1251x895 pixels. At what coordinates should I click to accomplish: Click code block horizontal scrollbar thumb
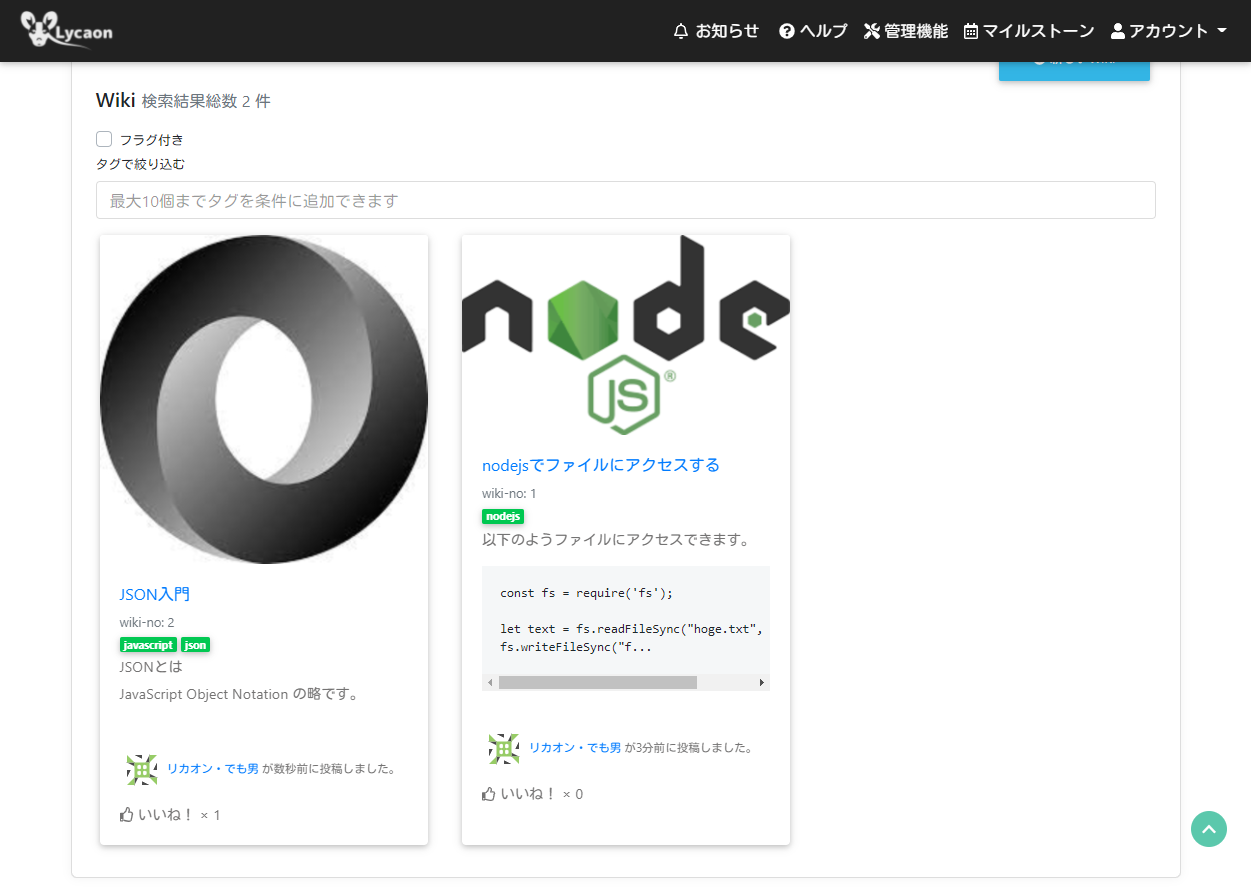click(597, 682)
